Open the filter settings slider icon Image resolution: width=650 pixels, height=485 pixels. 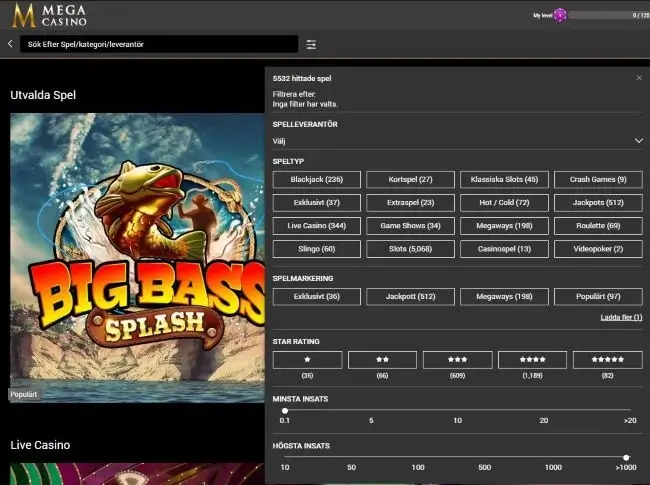click(311, 44)
